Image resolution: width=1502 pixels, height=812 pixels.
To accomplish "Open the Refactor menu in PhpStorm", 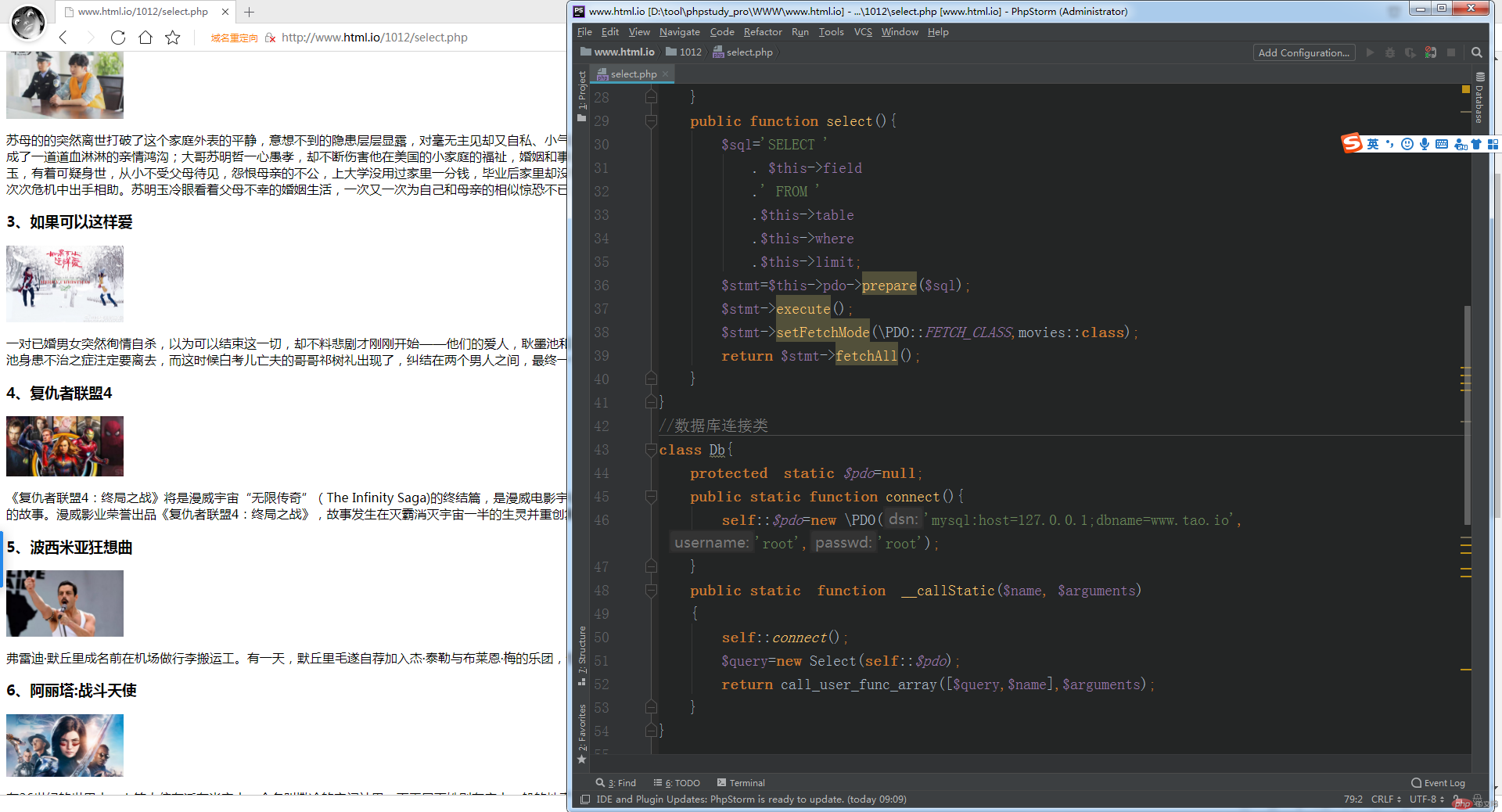I will [763, 32].
